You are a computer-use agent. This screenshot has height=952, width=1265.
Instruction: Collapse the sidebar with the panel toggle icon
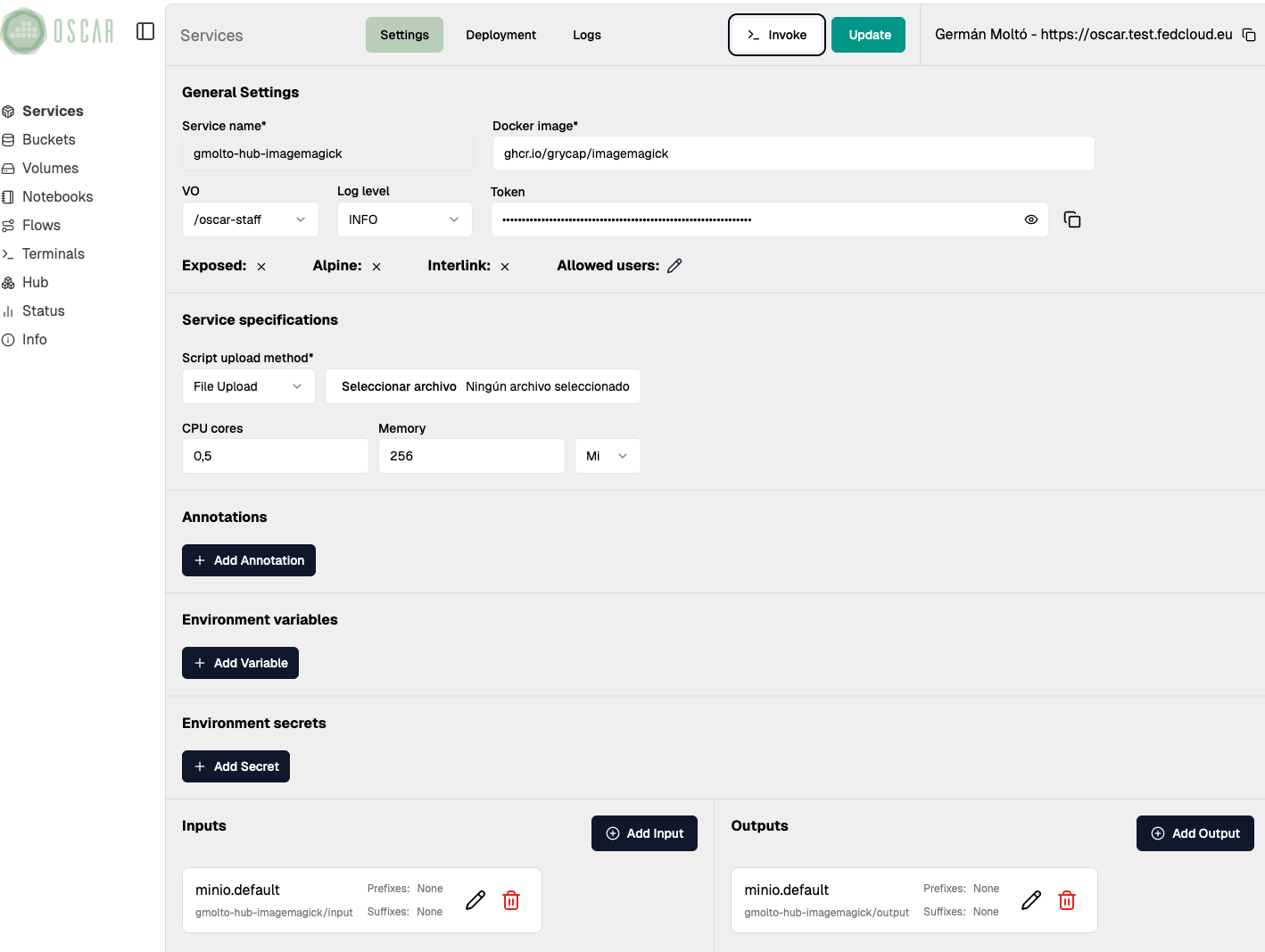(x=145, y=30)
